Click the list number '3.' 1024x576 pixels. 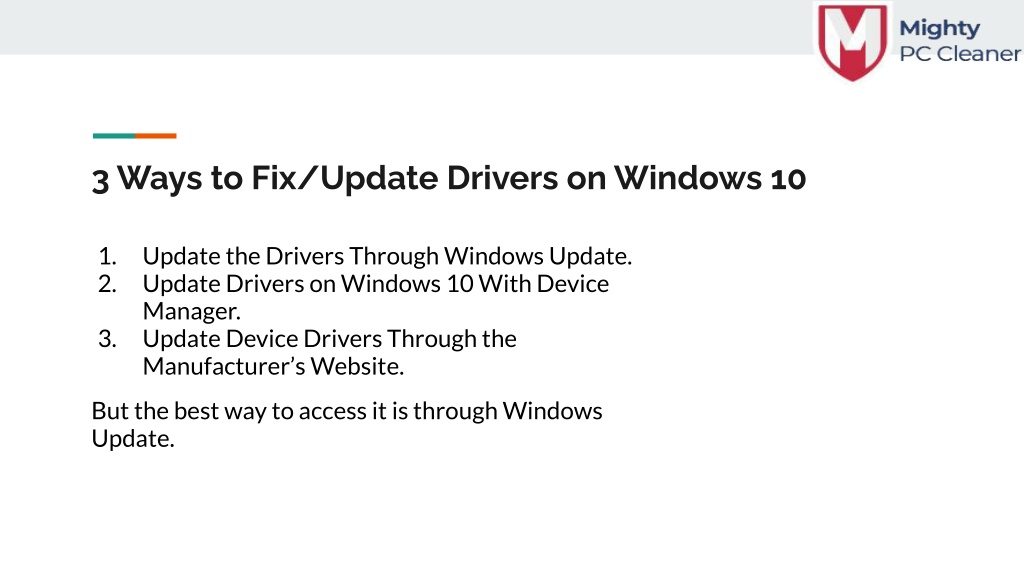108,339
